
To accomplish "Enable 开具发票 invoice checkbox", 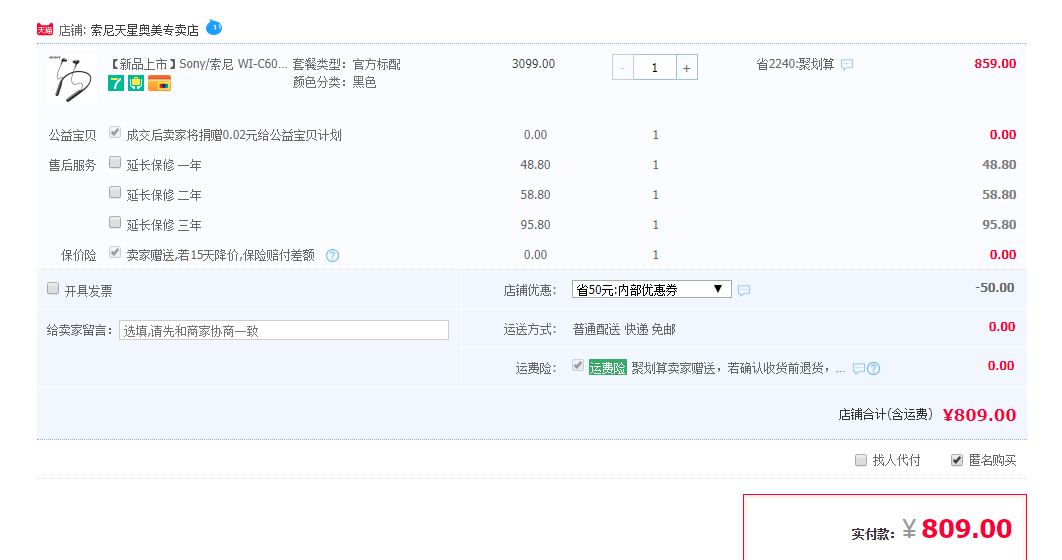I will (53, 288).
